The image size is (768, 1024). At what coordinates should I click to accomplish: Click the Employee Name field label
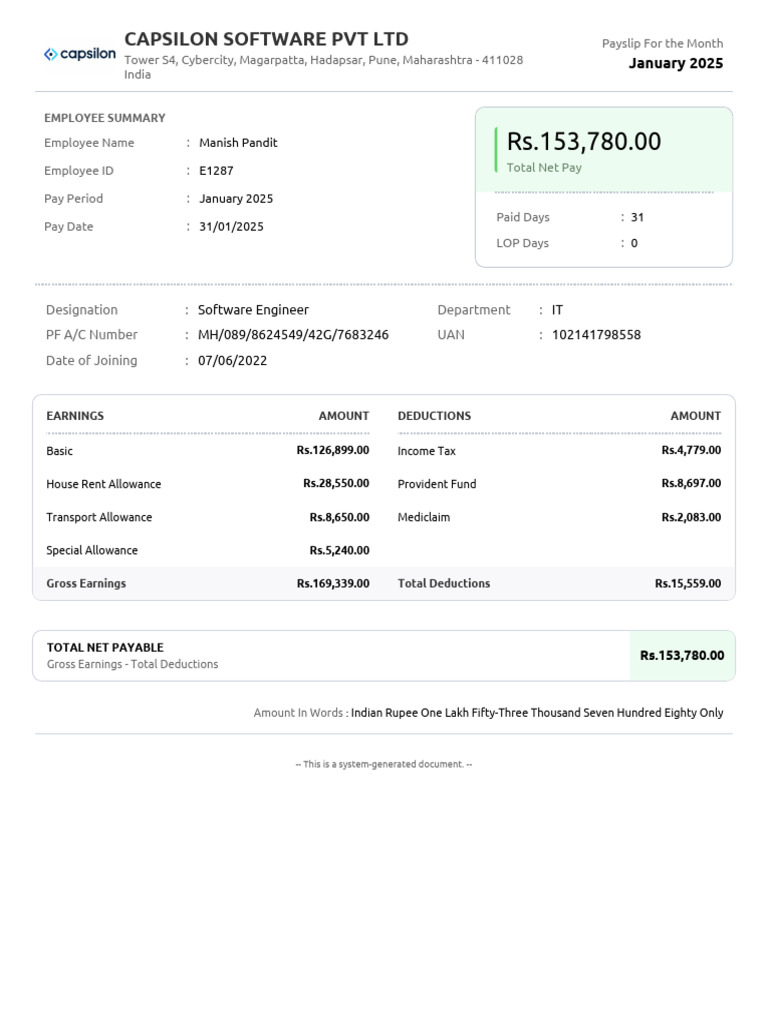point(89,143)
